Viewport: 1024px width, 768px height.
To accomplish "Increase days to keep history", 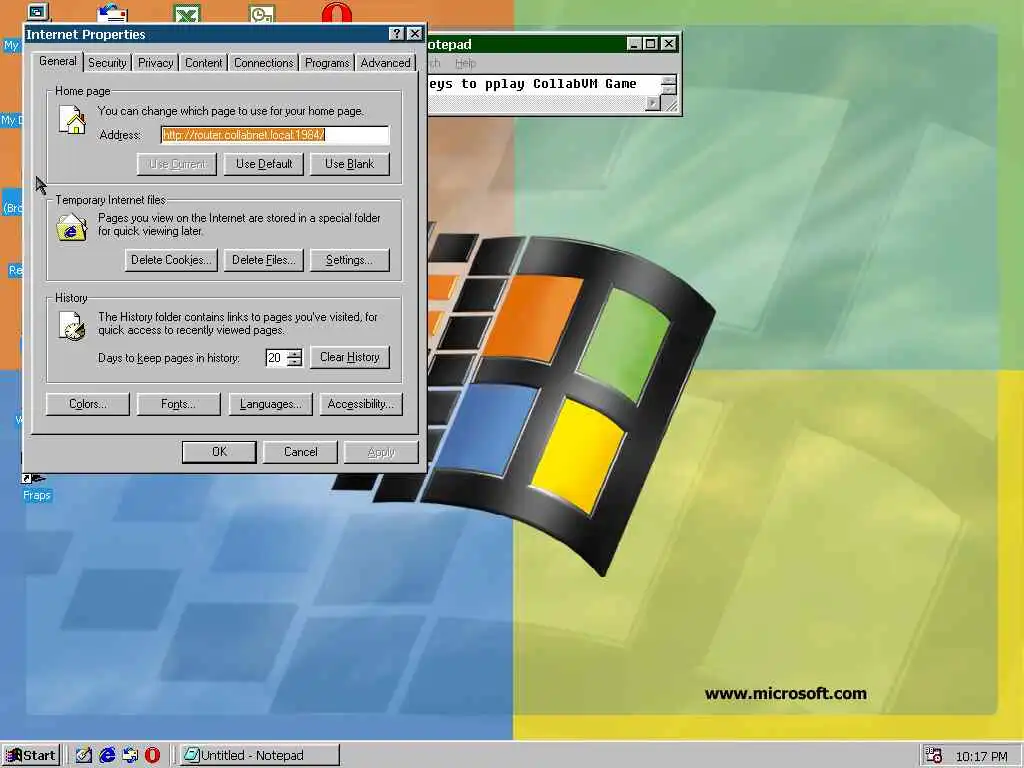I will coord(295,353).
